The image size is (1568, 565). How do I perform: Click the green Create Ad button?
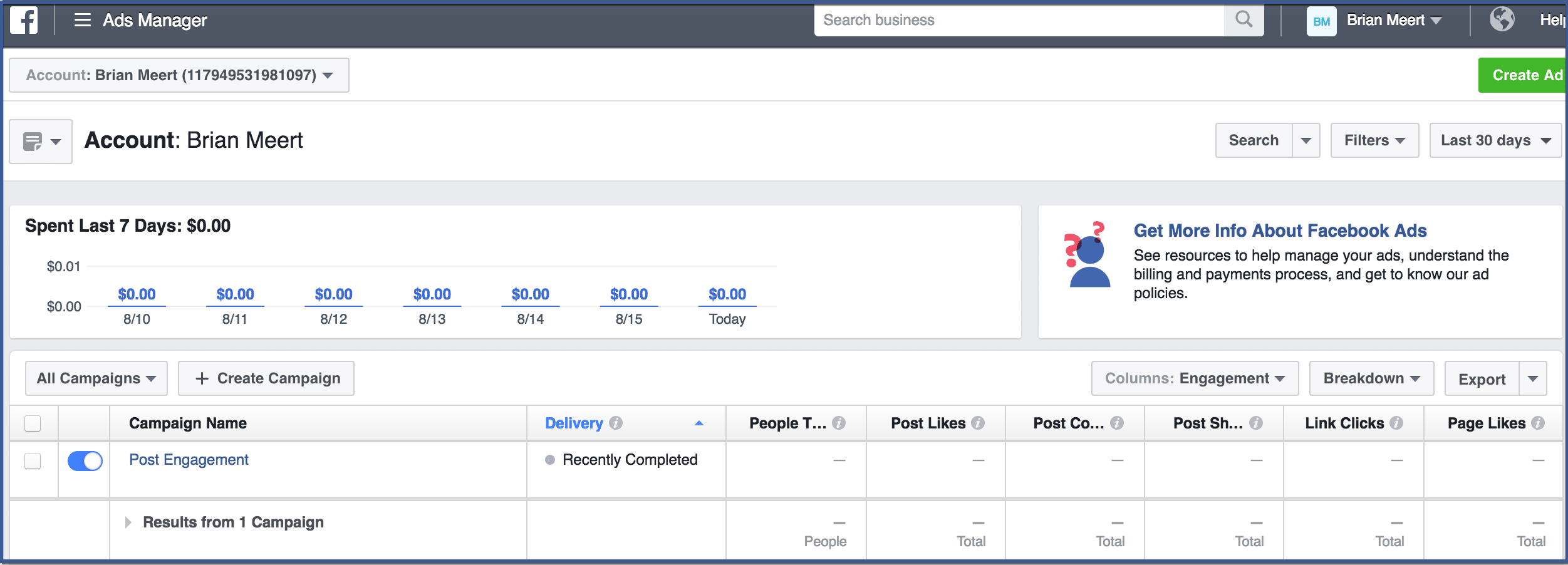click(1523, 75)
